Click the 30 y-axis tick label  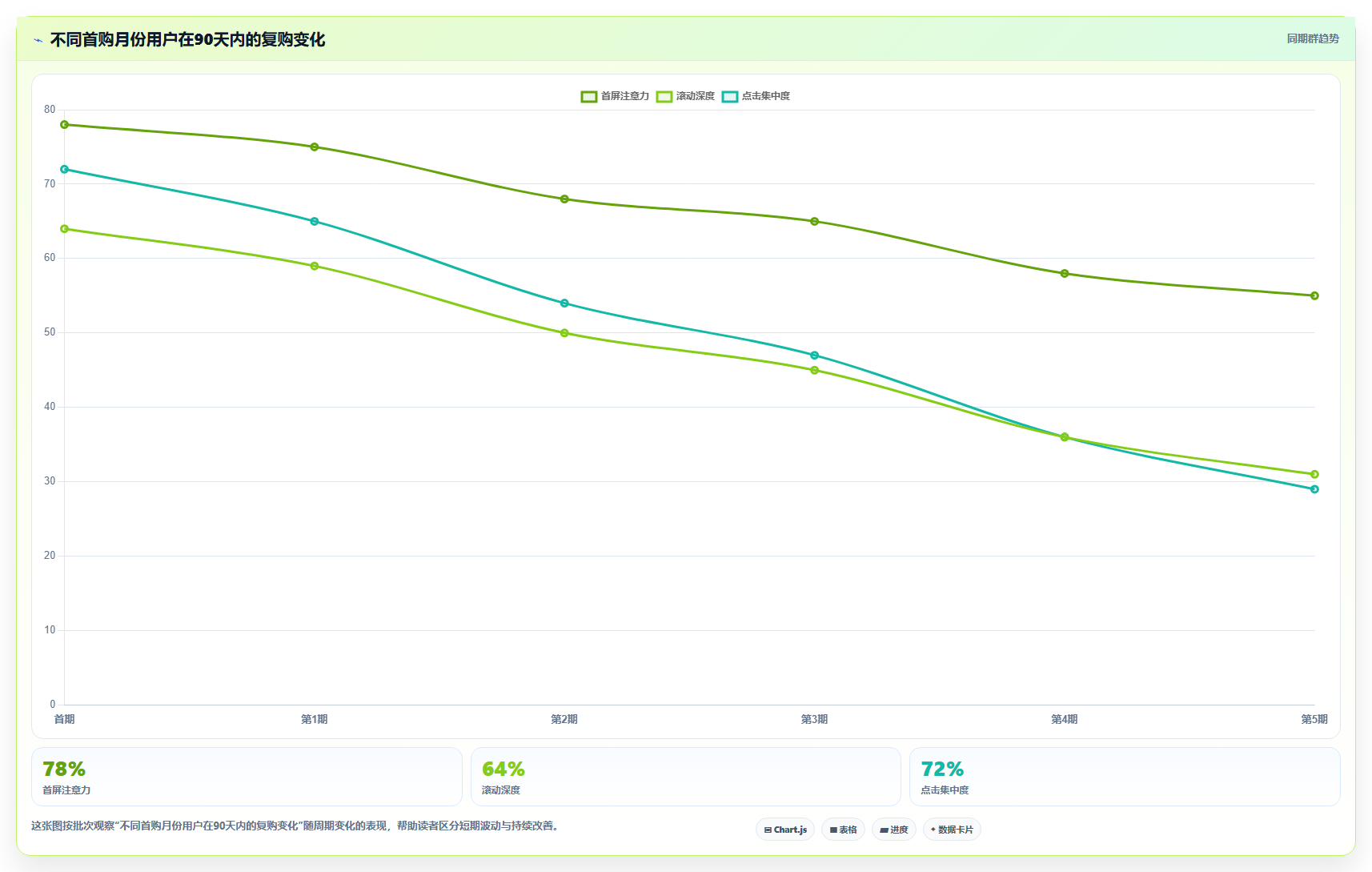50,481
